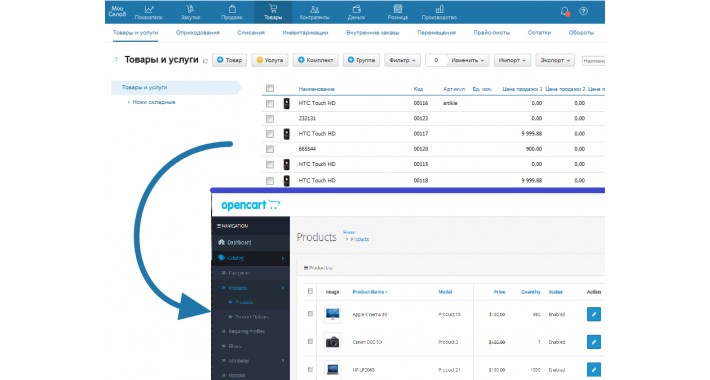Click the phone thumbnail for code 00116
The height and width of the screenshot is (380, 710).
[x=286, y=103]
